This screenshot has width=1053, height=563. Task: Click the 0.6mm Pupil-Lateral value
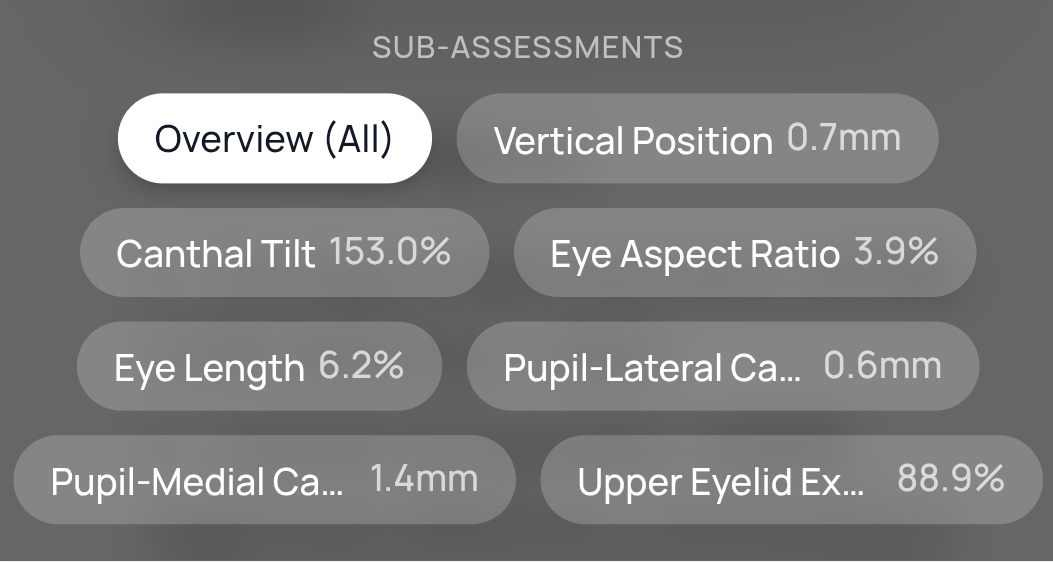pyautogui.click(x=882, y=365)
